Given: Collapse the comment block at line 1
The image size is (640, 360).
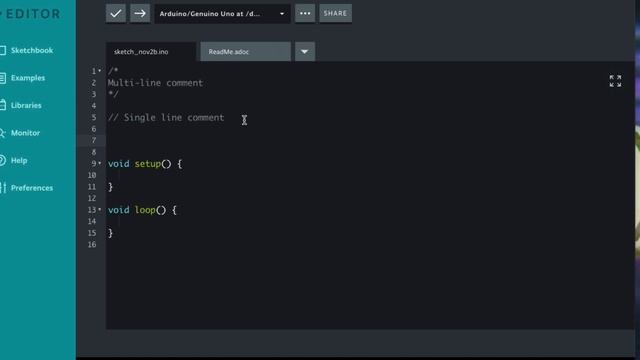Looking at the screenshot, I should [100, 71].
